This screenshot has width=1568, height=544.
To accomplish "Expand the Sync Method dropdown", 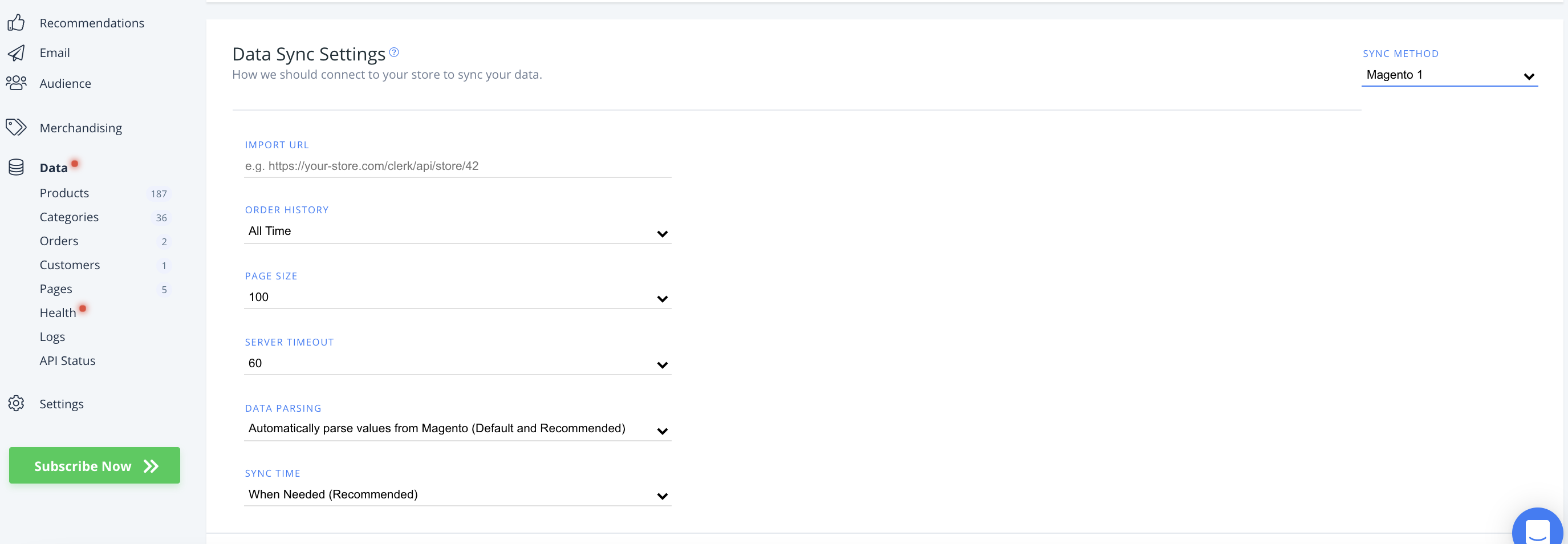I will 1449,75.
